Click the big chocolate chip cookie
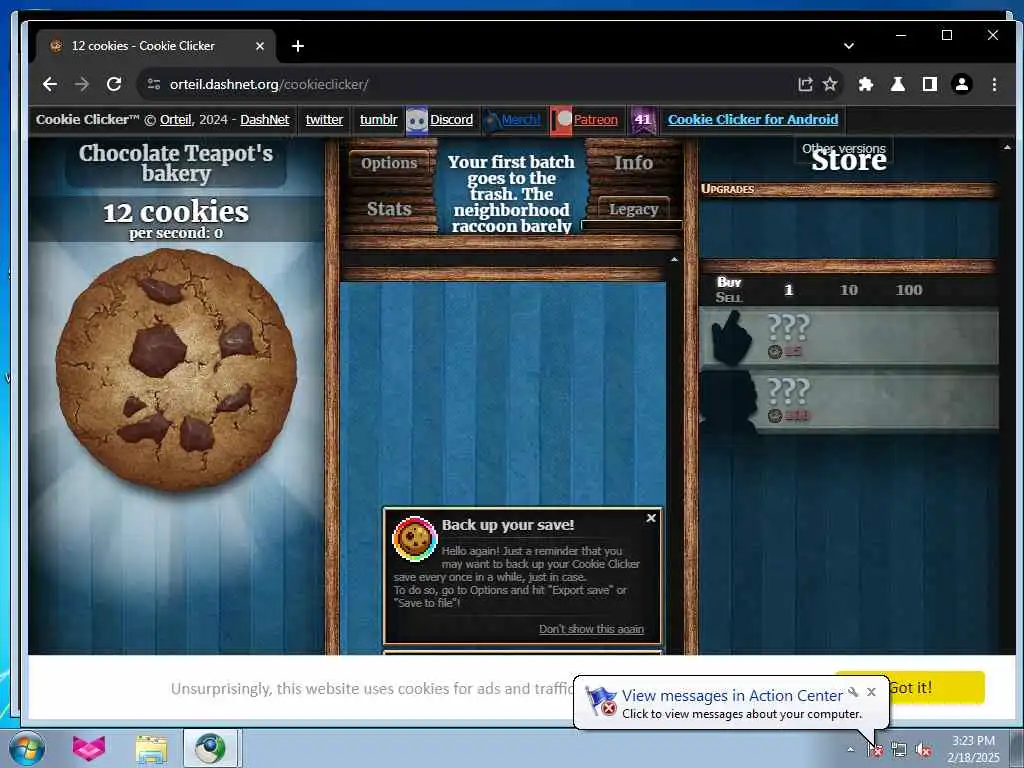1024x768 pixels. (176, 370)
